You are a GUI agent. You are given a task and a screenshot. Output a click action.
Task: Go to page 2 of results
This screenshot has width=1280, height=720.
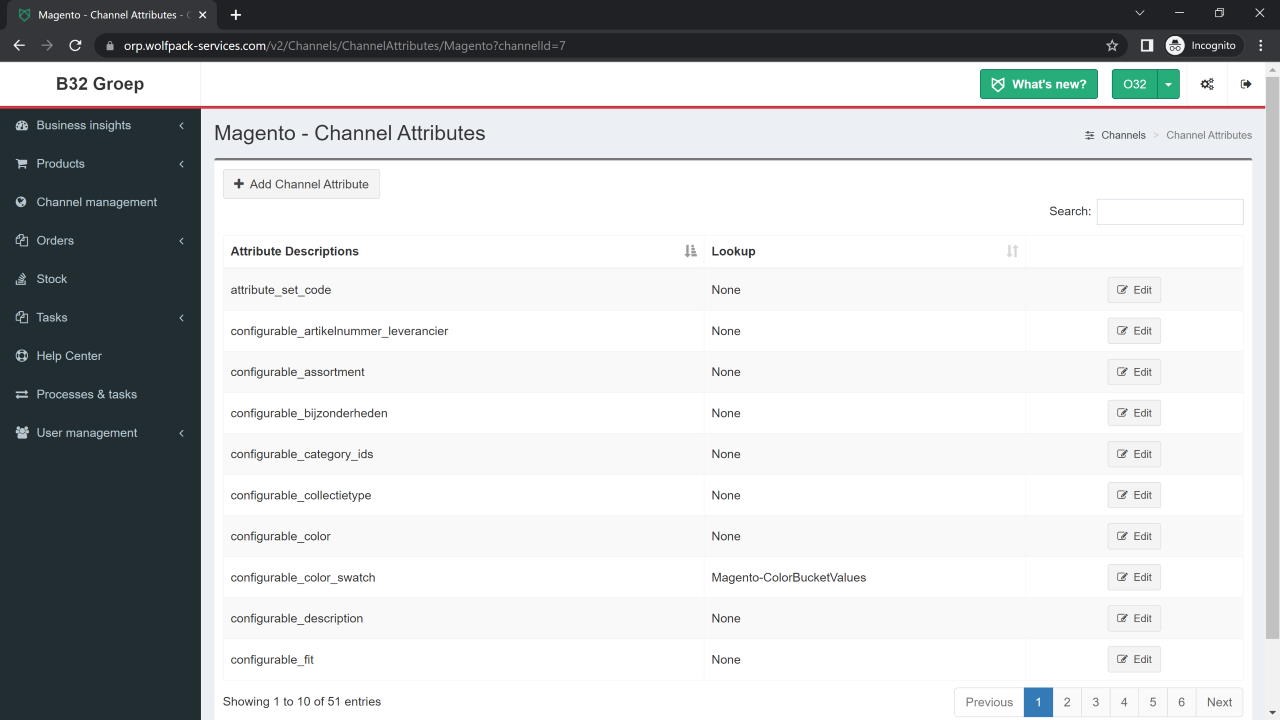(x=1067, y=702)
